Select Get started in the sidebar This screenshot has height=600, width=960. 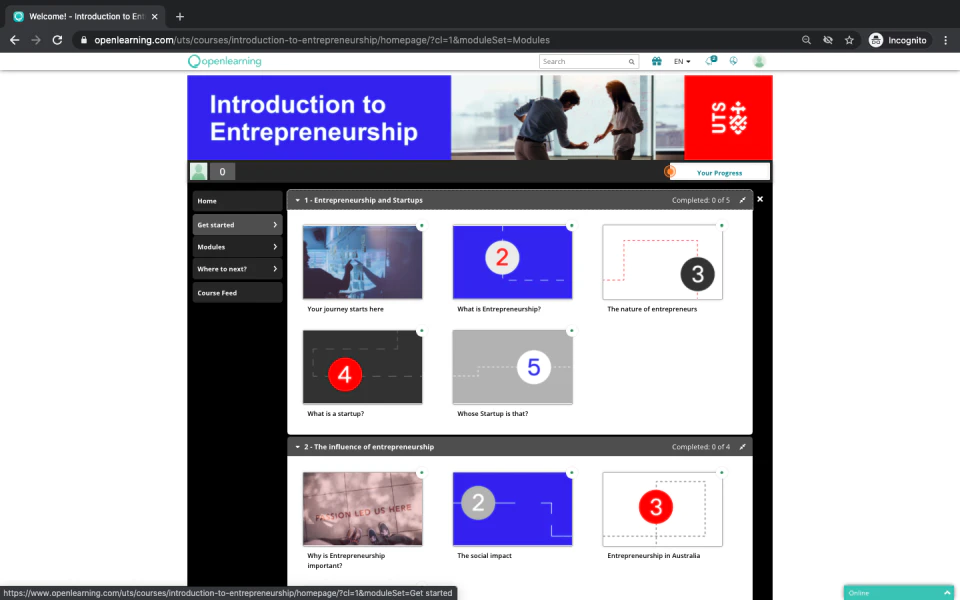point(238,225)
